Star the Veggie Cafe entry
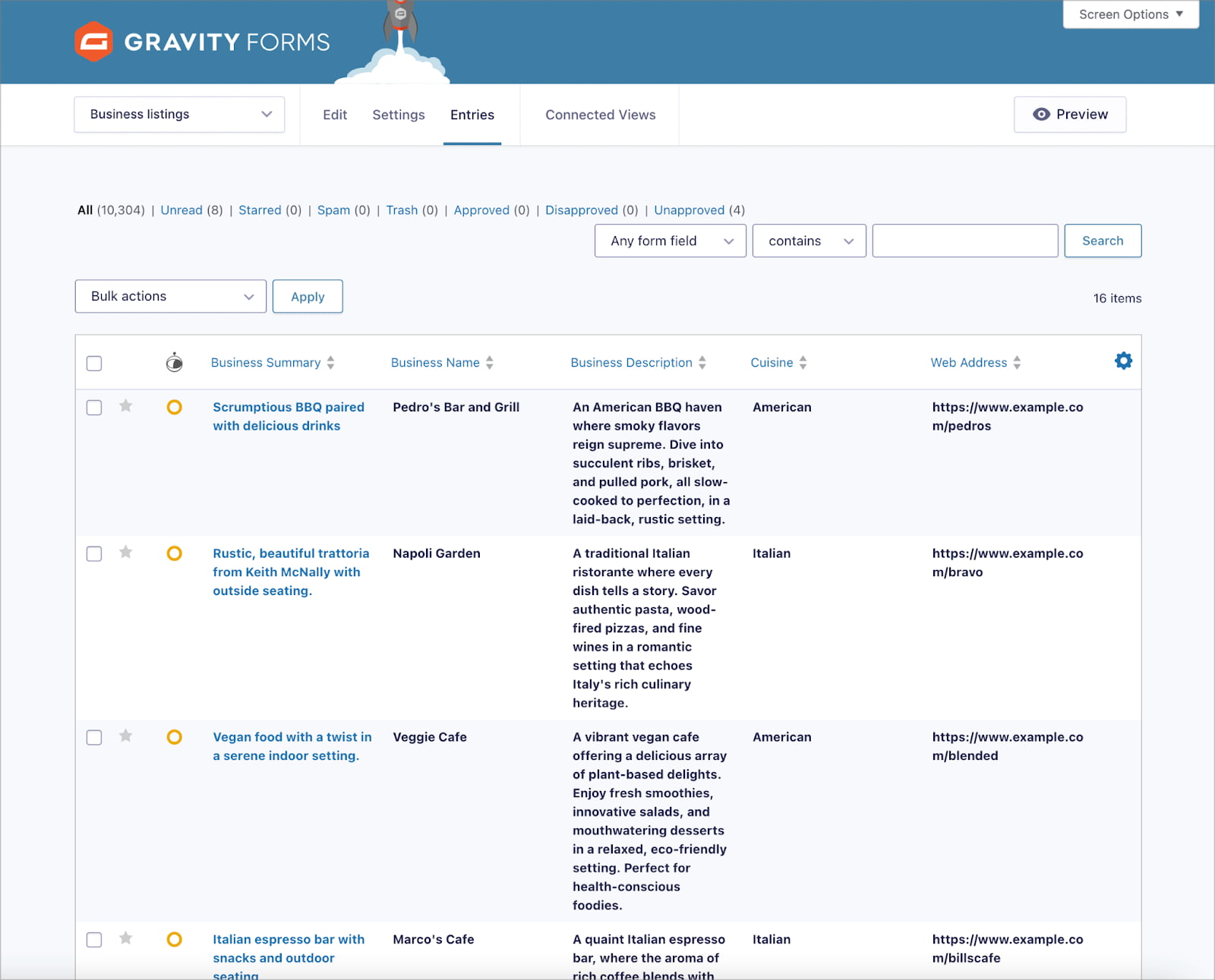This screenshot has height=980, width=1215. point(126,736)
